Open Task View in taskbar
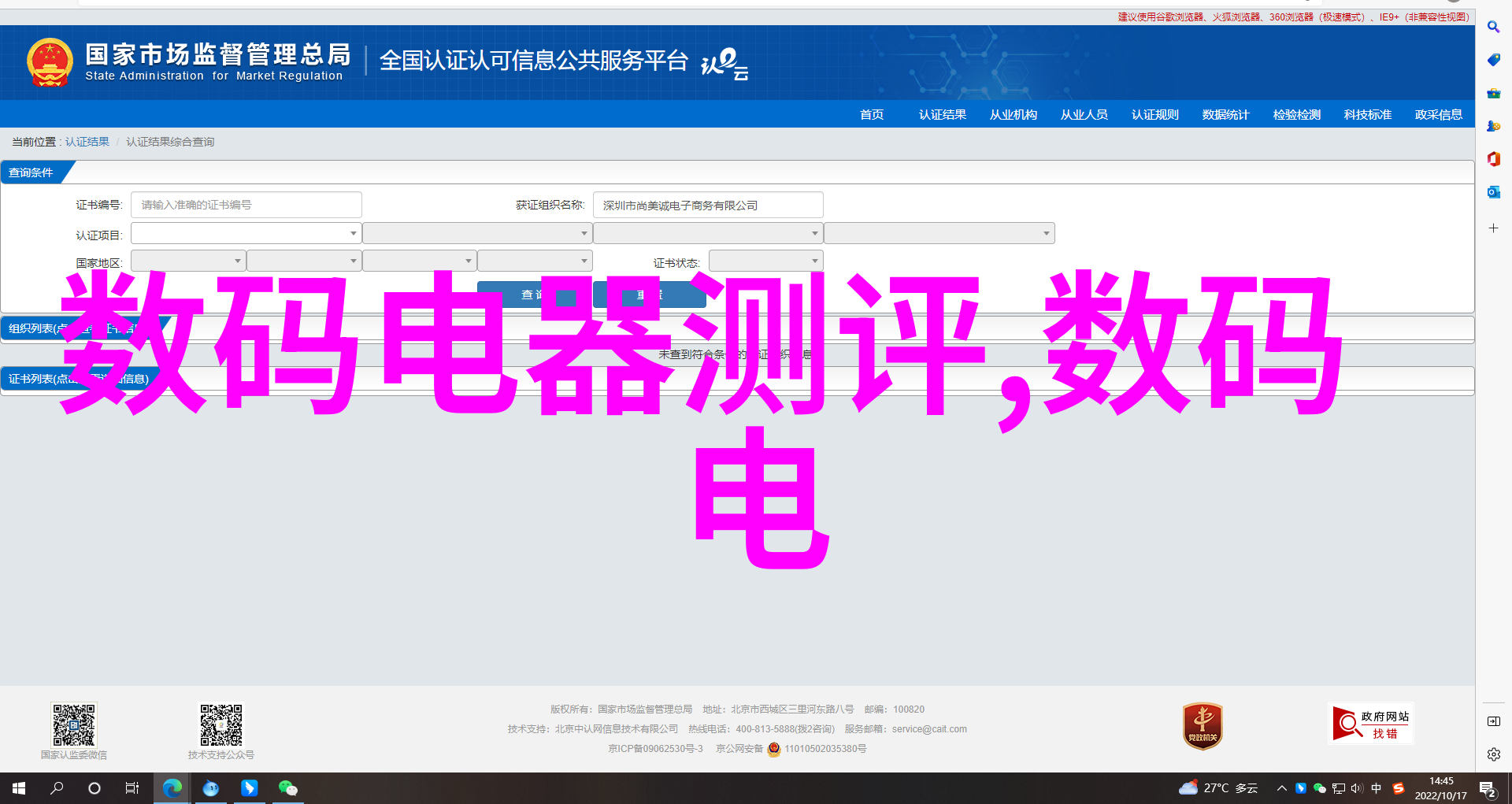1512x804 pixels. coord(132,788)
